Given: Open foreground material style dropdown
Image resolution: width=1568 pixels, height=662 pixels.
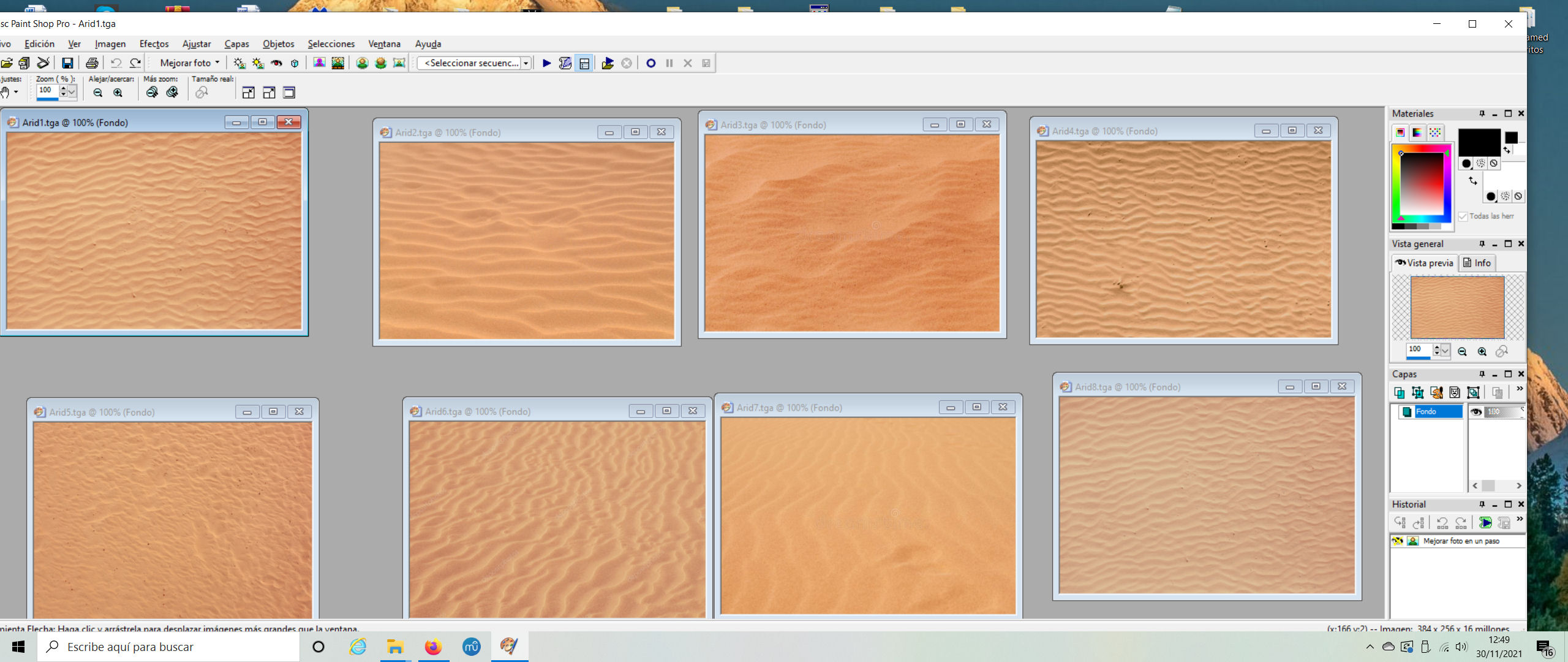Looking at the screenshot, I should pos(1466,164).
